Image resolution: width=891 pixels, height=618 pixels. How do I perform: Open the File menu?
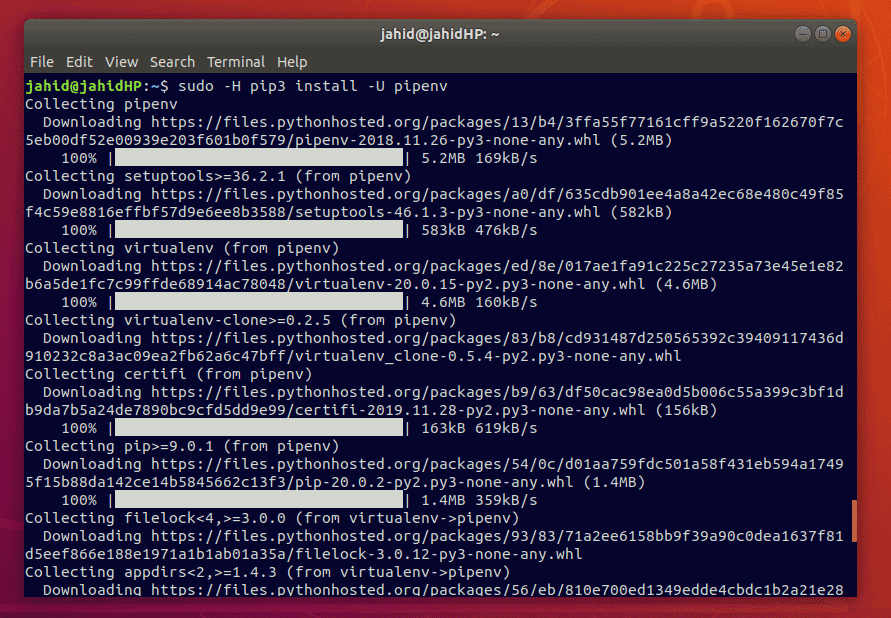[x=41, y=62]
